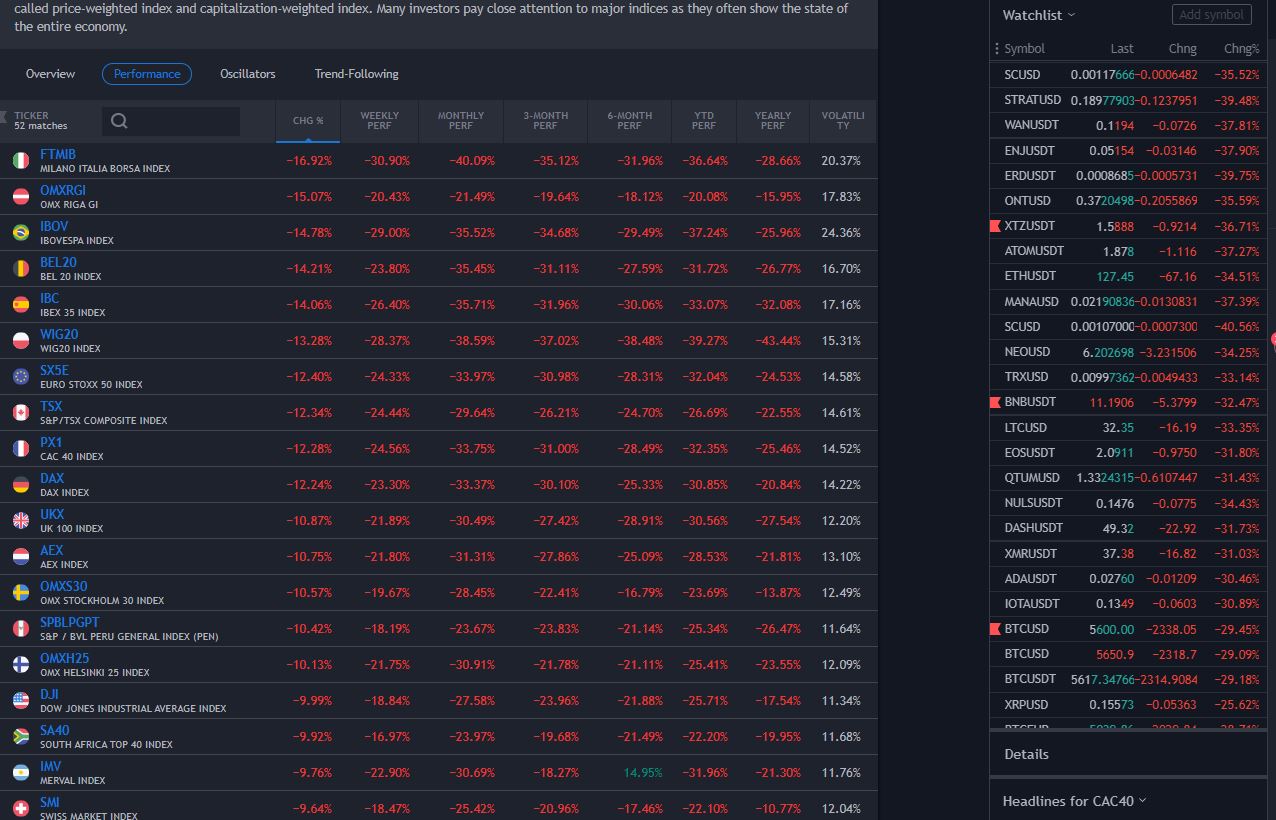Image resolution: width=1276 pixels, height=820 pixels.
Task: Click the red flag marker on BNBUSDT
Action: [995, 402]
